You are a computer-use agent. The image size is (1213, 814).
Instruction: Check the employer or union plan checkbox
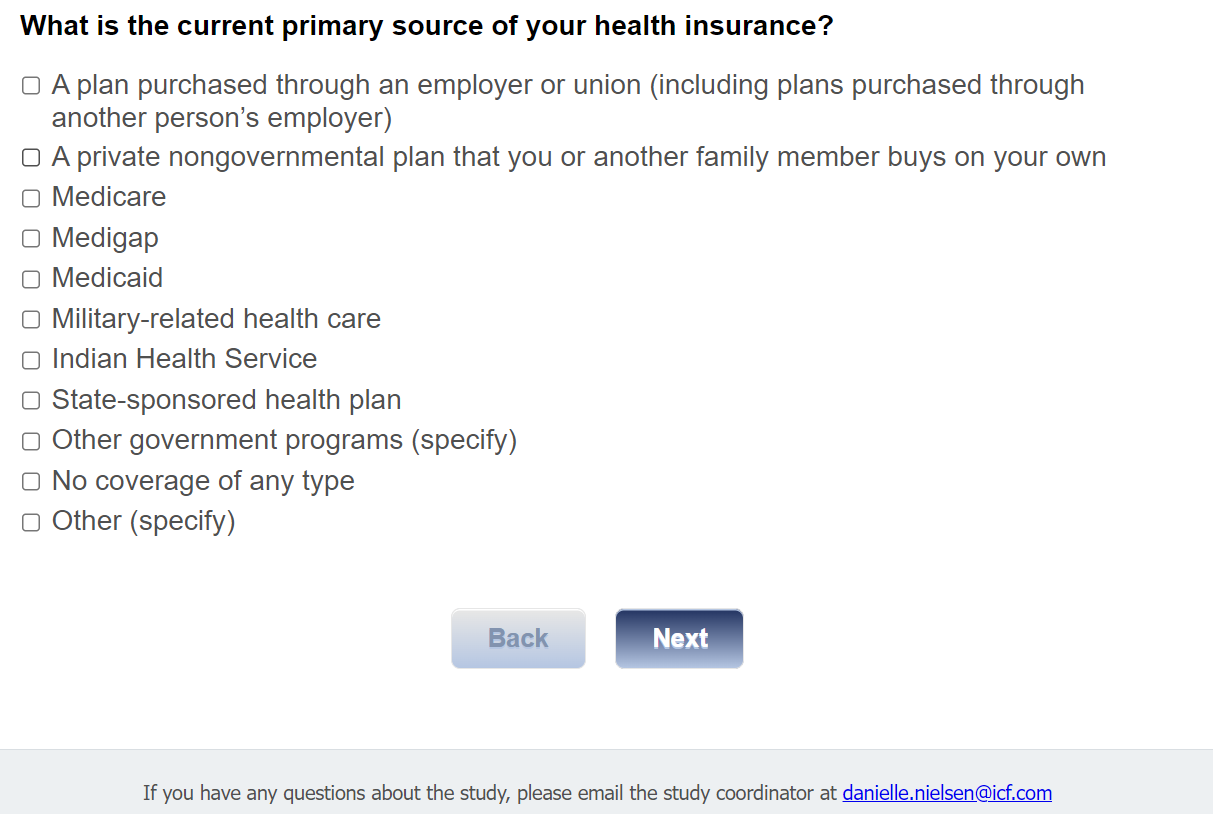pos(31,86)
